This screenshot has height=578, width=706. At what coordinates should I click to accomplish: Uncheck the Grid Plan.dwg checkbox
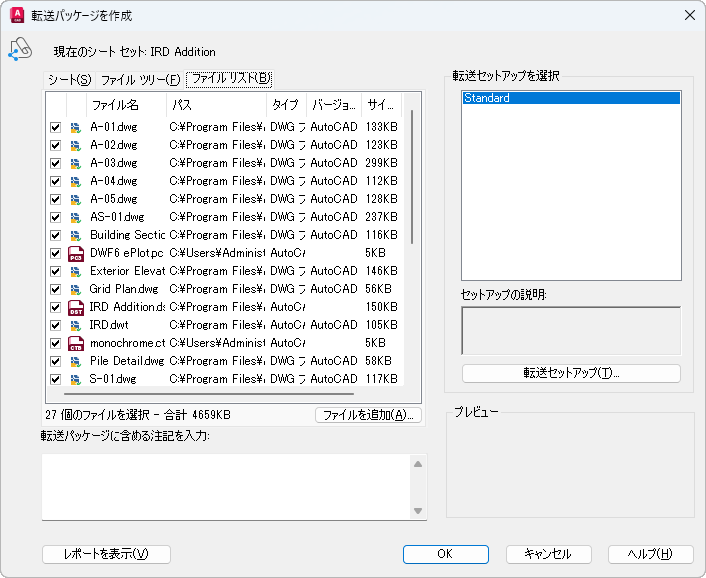tap(55, 289)
